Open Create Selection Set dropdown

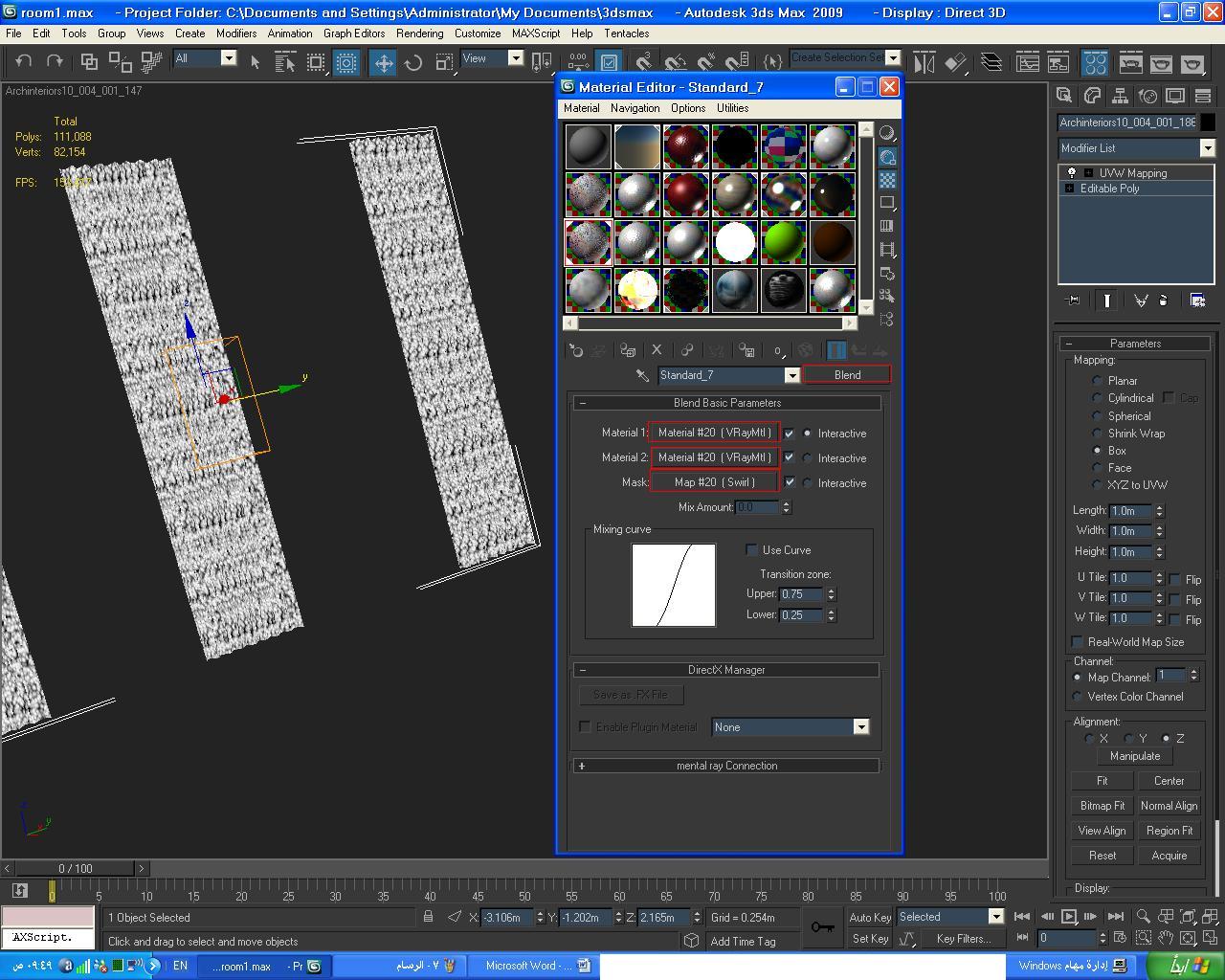[892, 57]
